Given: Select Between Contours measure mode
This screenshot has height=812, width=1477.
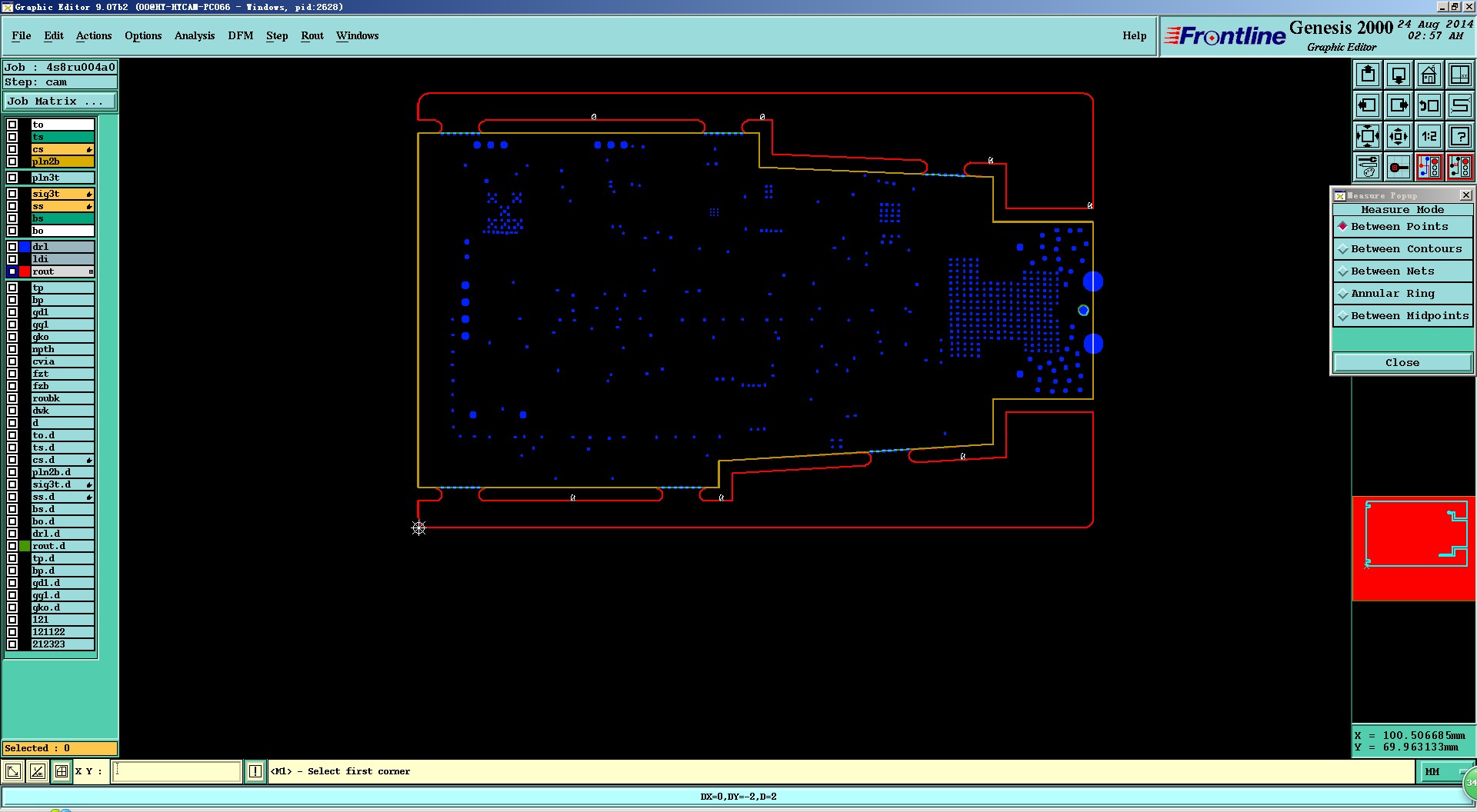Looking at the screenshot, I should [x=1402, y=249].
